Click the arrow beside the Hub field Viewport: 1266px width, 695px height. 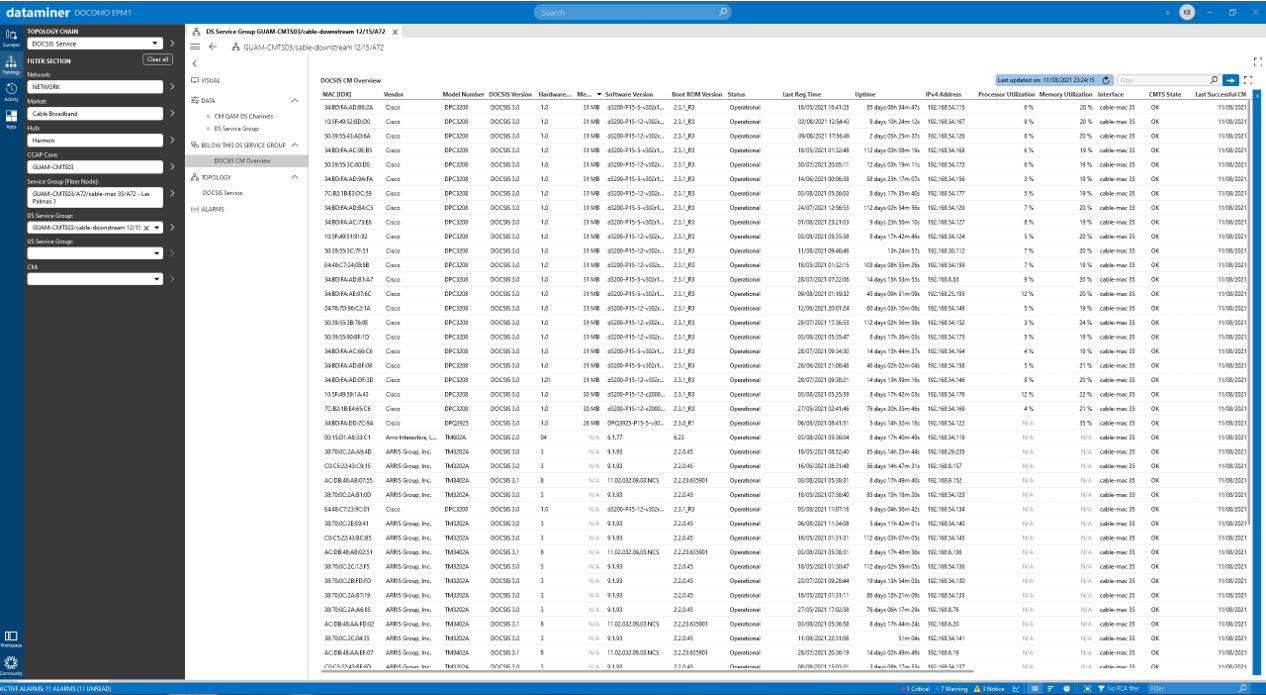point(172,140)
